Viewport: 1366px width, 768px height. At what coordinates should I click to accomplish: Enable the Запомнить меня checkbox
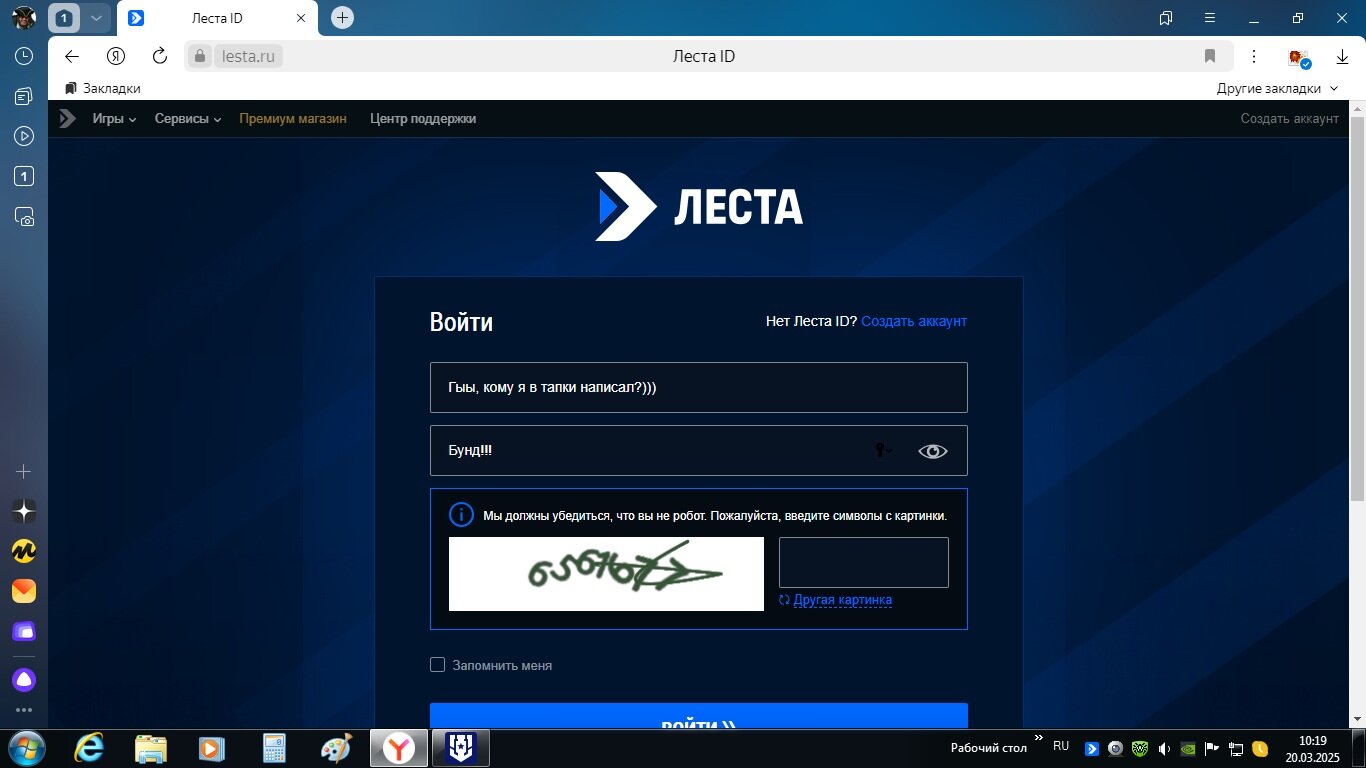(x=437, y=665)
